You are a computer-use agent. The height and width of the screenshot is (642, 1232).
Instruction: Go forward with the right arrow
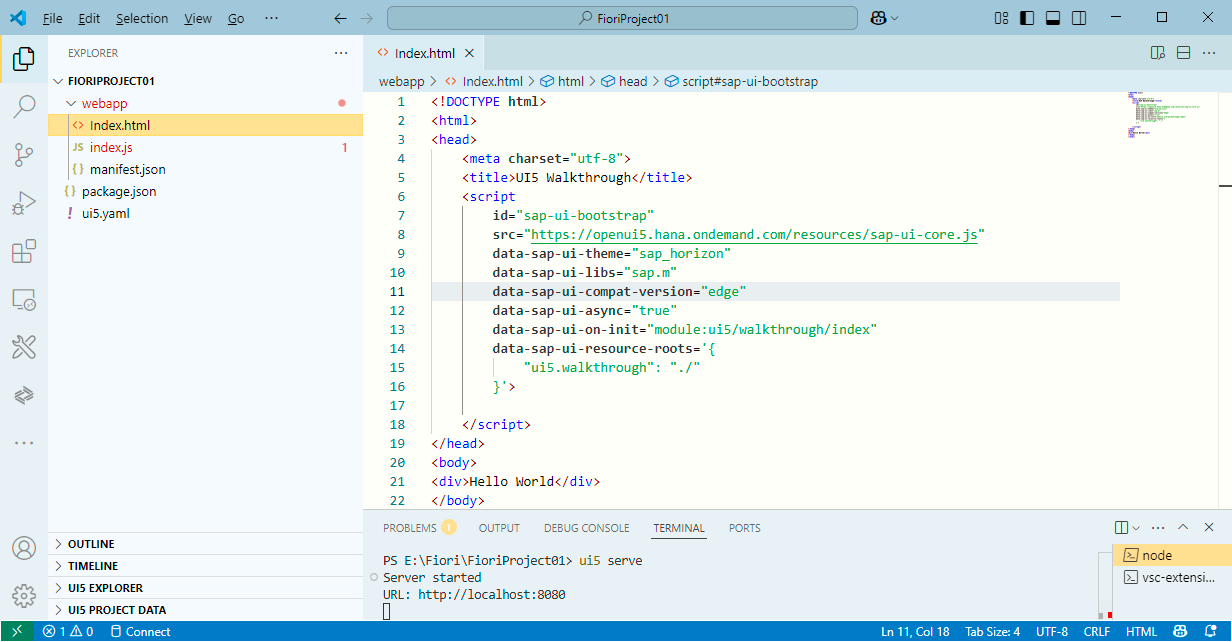pos(366,18)
